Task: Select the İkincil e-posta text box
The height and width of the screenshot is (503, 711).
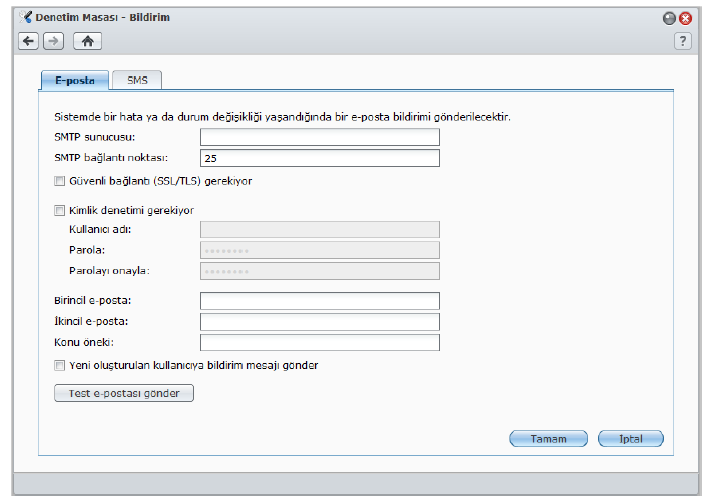Action: pyautogui.click(x=319, y=322)
